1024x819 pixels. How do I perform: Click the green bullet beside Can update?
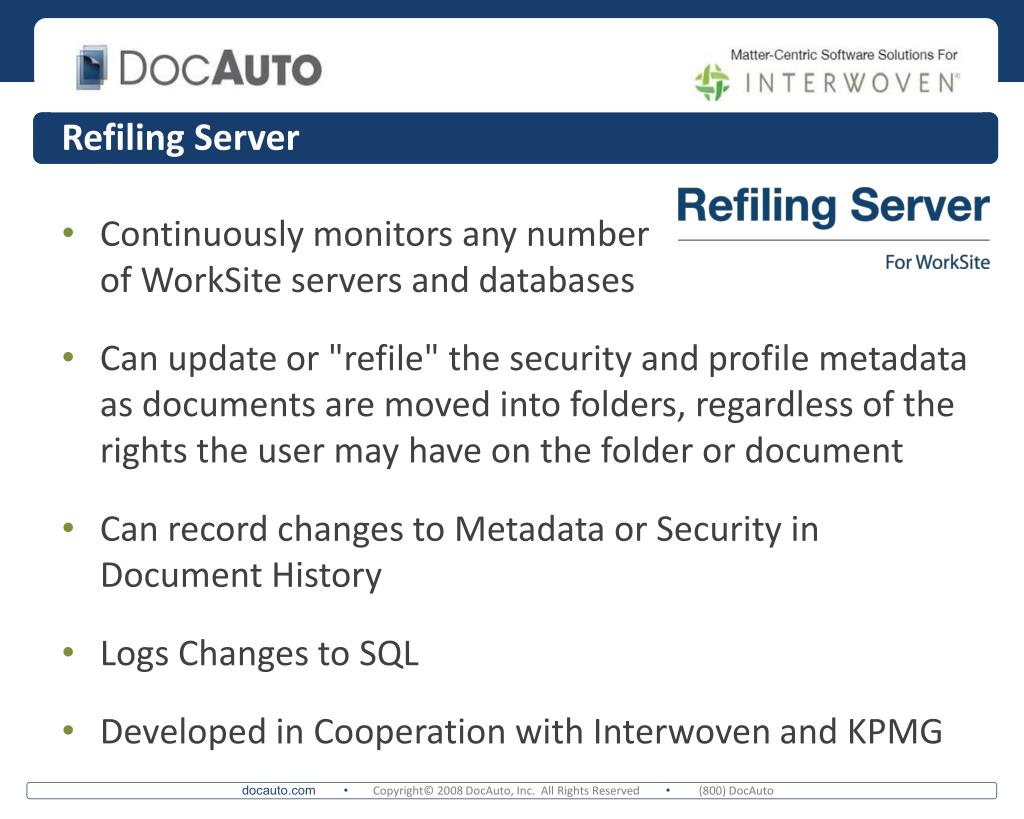tap(69, 357)
